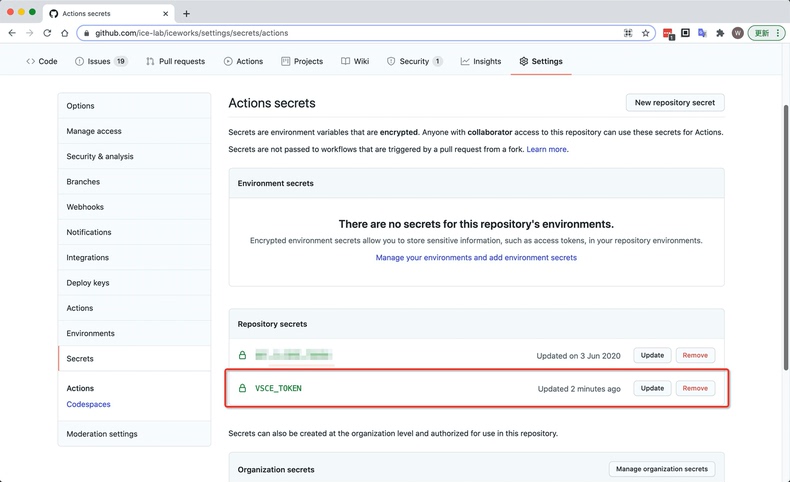Reload the page using the refresh icon
Screen dimensions: 790x482
click(47, 33)
